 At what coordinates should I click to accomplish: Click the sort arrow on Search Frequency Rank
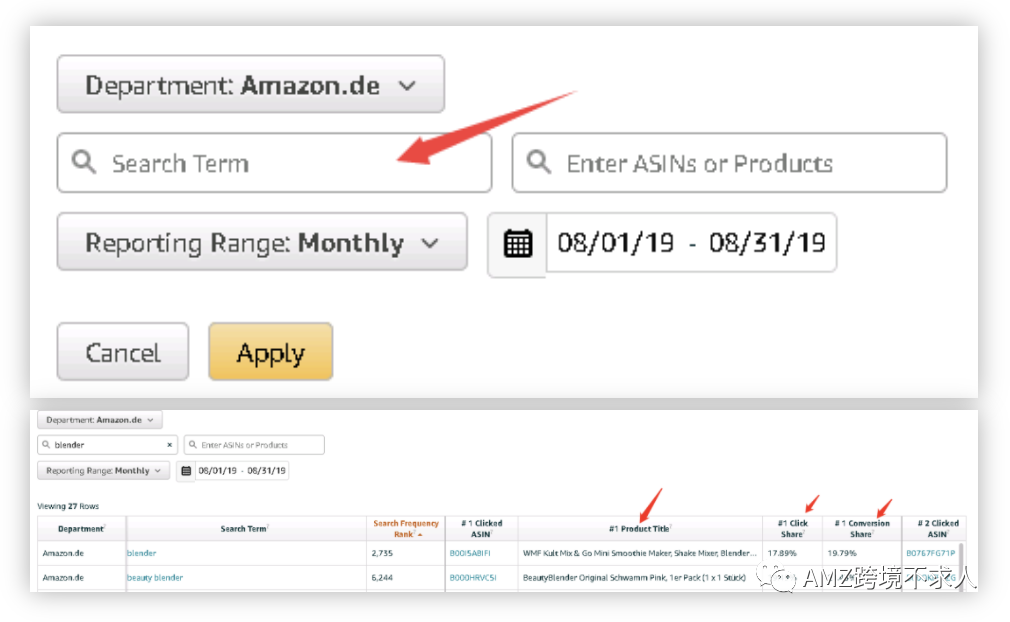click(422, 534)
